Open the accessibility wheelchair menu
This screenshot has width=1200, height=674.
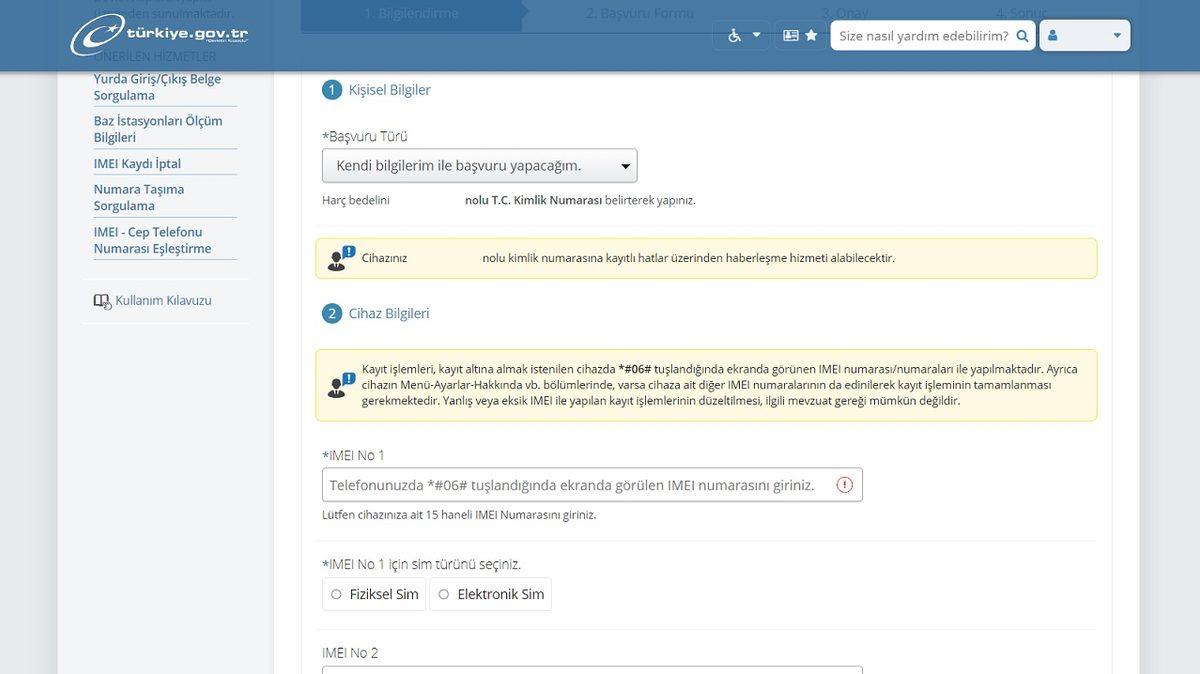[734, 36]
